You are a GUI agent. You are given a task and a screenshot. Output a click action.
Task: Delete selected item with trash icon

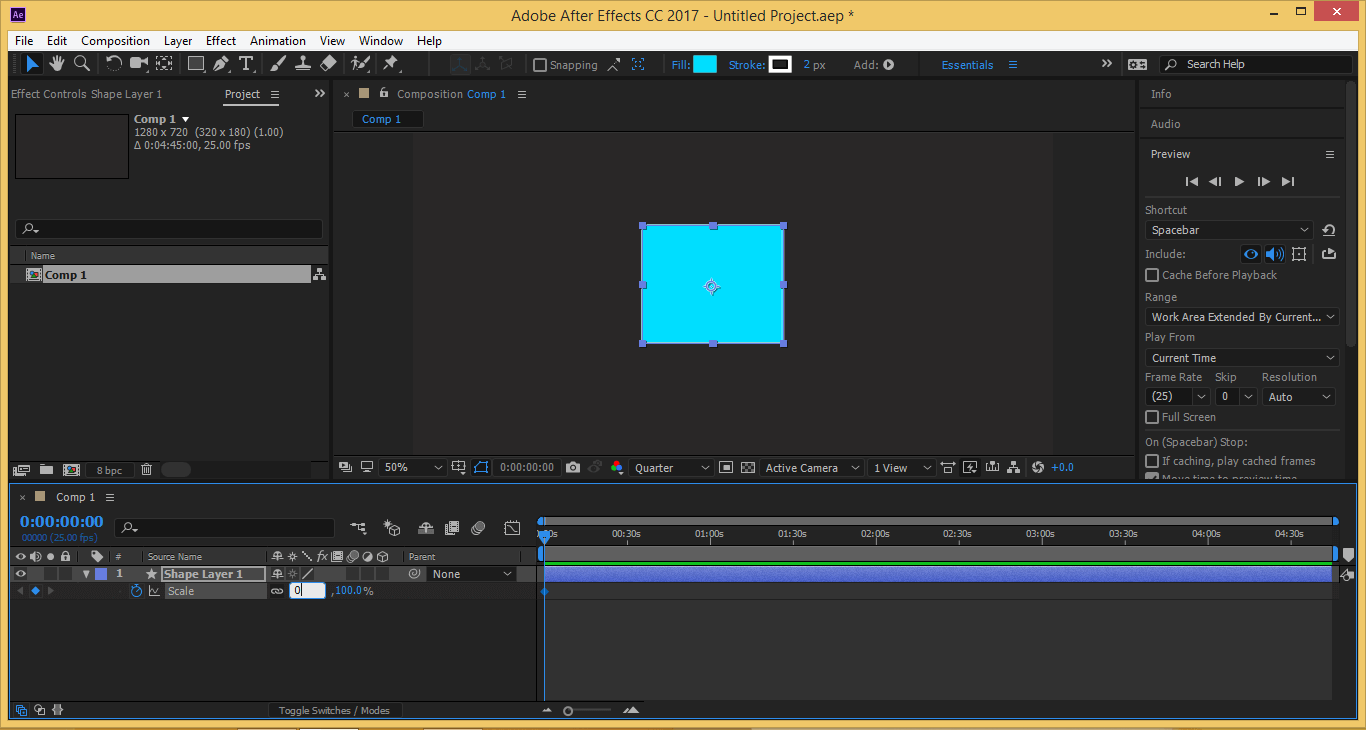click(146, 469)
